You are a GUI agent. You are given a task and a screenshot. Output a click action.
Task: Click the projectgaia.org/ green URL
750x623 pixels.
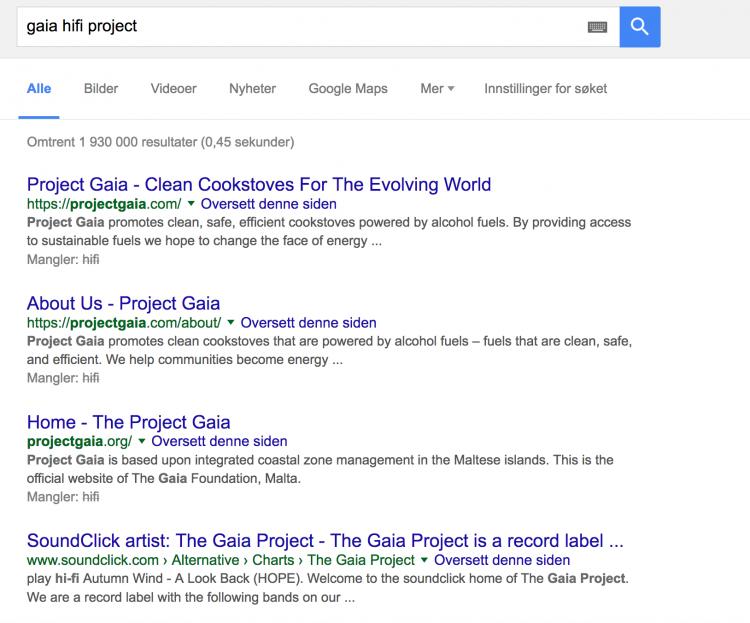click(x=79, y=441)
